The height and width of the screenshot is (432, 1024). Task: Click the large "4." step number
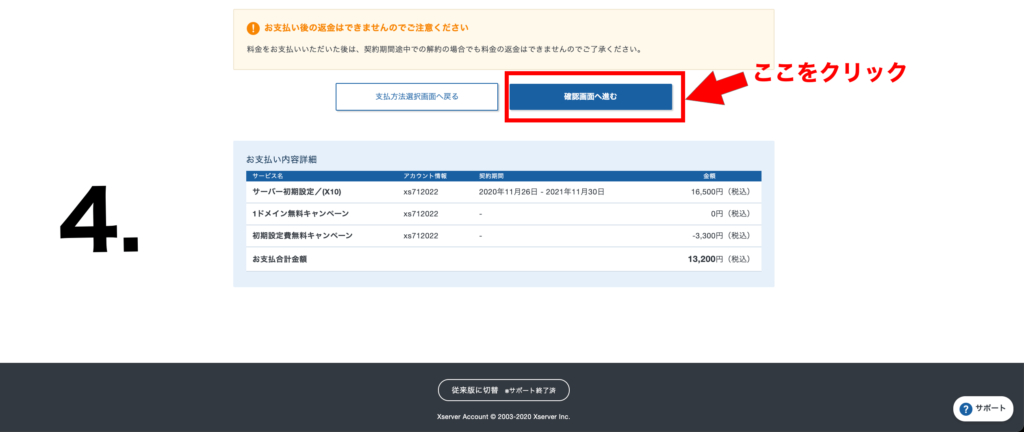point(99,218)
